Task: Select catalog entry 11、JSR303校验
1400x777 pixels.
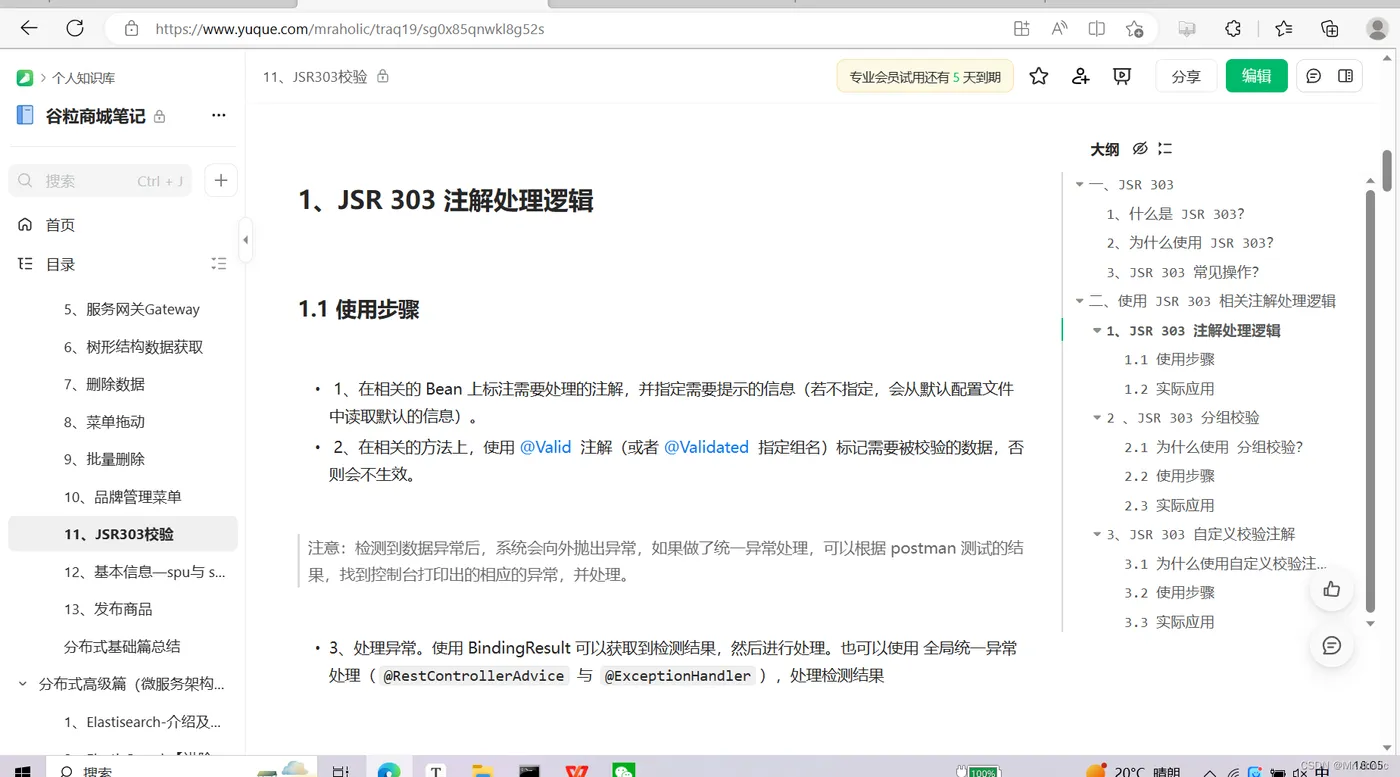Action: 123,534
